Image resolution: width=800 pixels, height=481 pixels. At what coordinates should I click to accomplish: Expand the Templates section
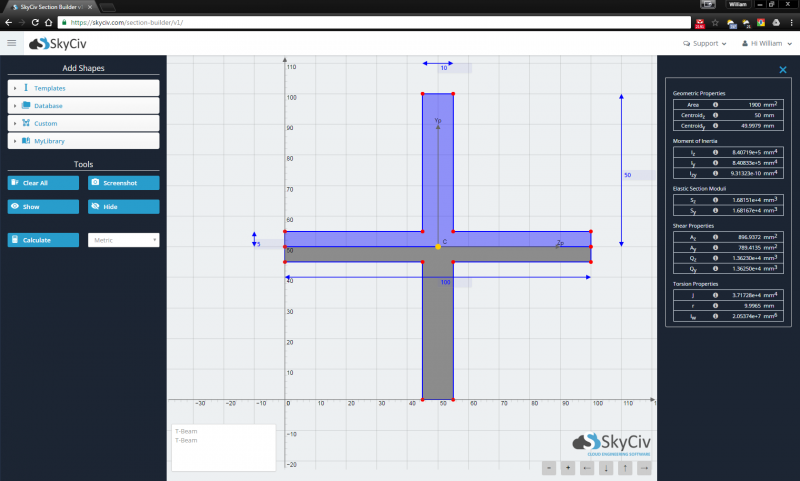83,88
